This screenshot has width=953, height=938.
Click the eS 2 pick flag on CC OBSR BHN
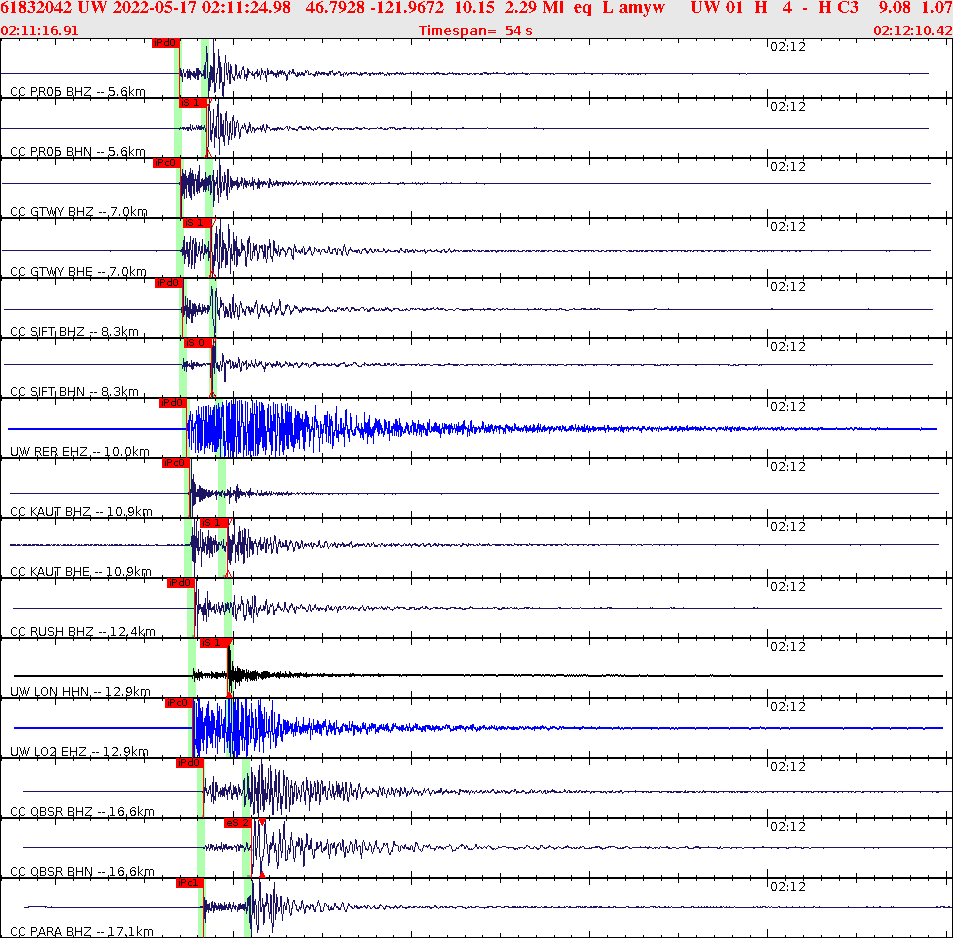click(240, 823)
